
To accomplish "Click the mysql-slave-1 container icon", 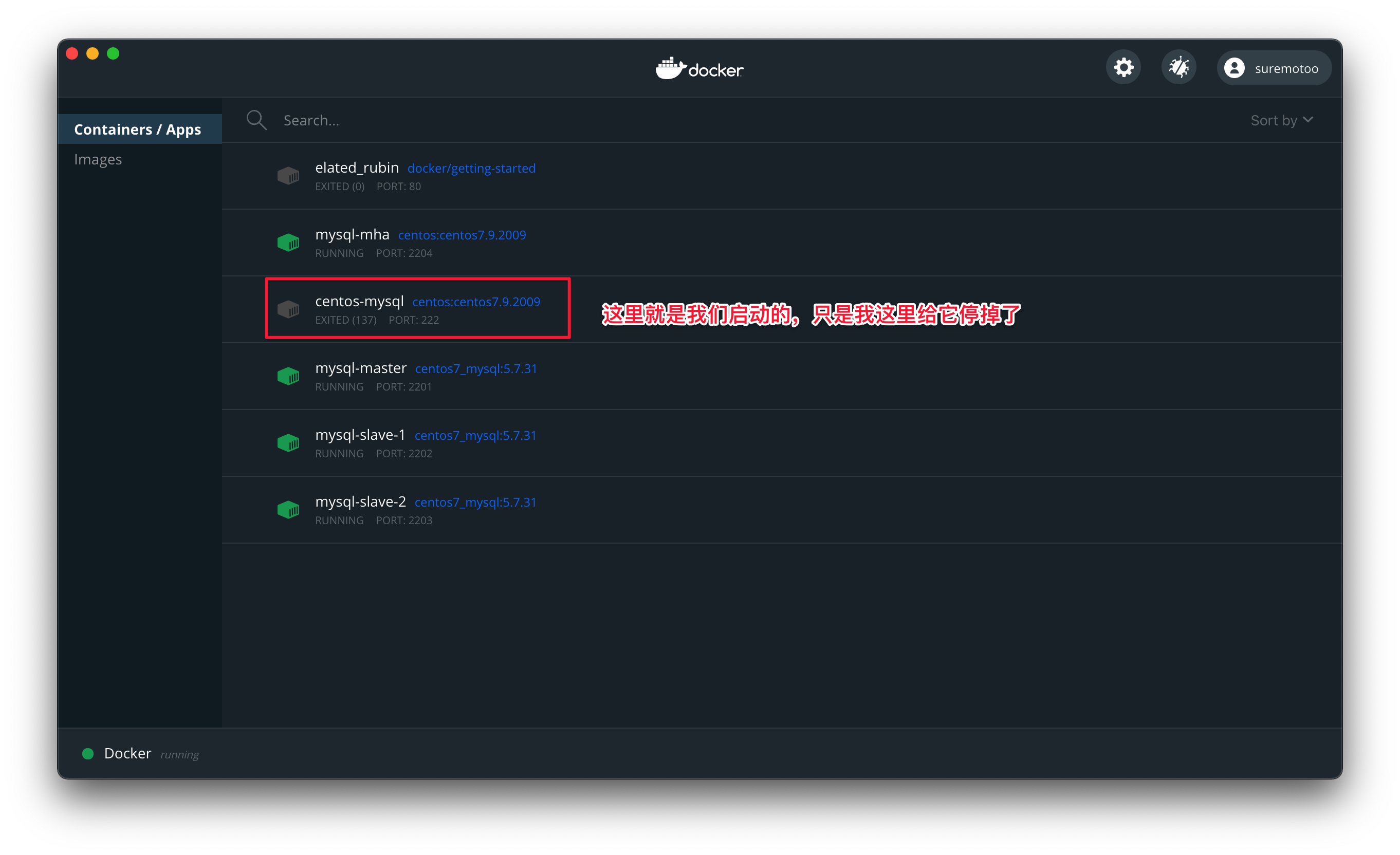I will coord(288,442).
